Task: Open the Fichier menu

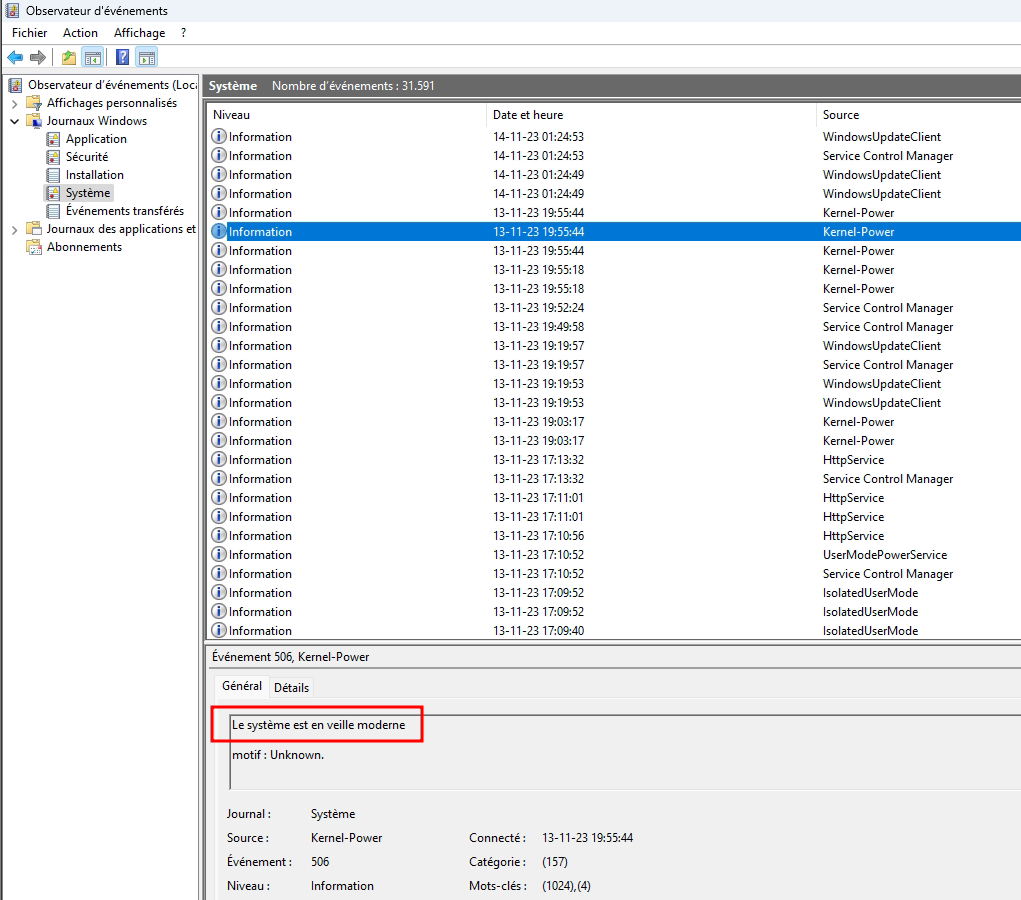Action: tap(30, 33)
